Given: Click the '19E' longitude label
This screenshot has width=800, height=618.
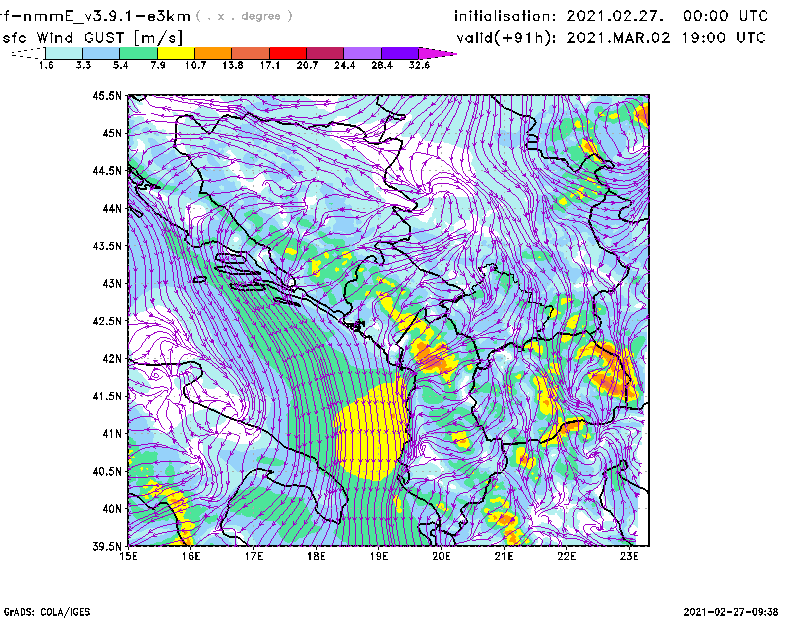Looking at the screenshot, I should click(379, 556).
